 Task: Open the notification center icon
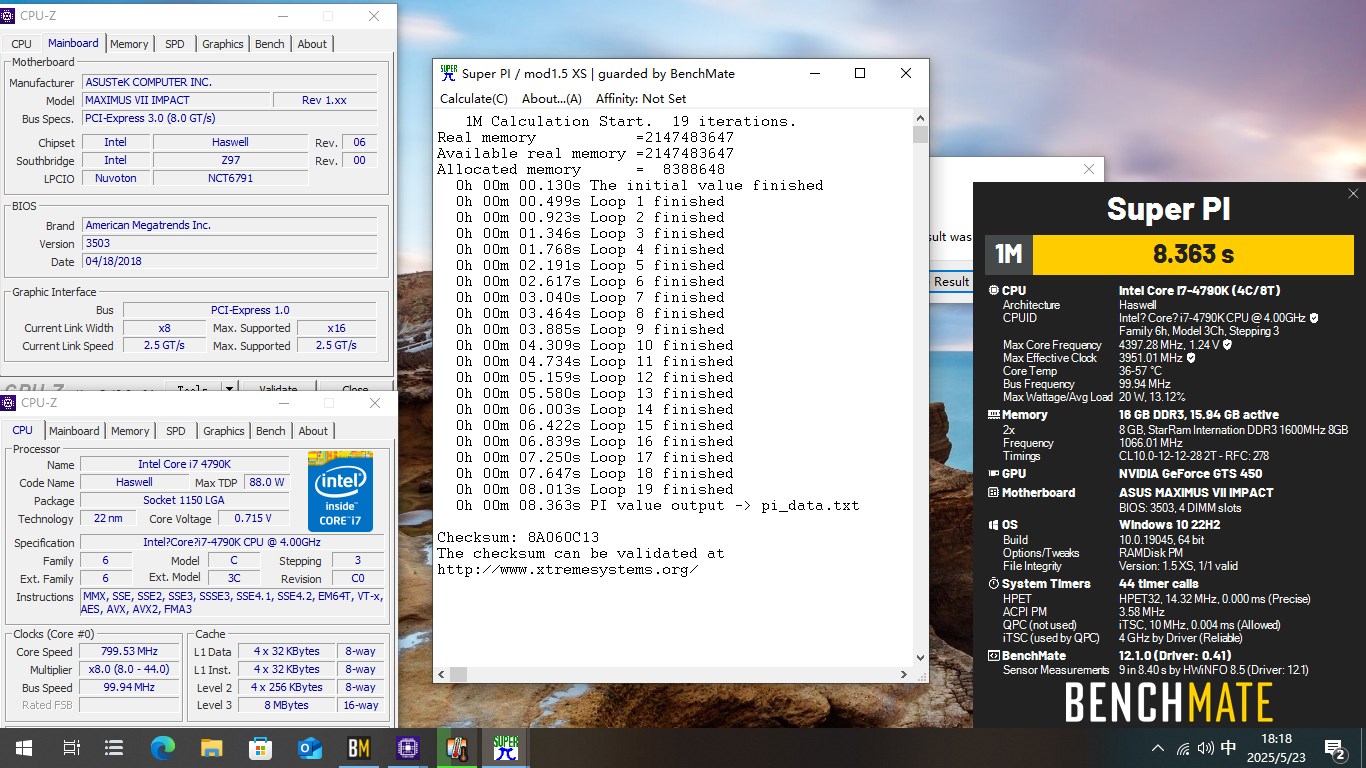1335,748
